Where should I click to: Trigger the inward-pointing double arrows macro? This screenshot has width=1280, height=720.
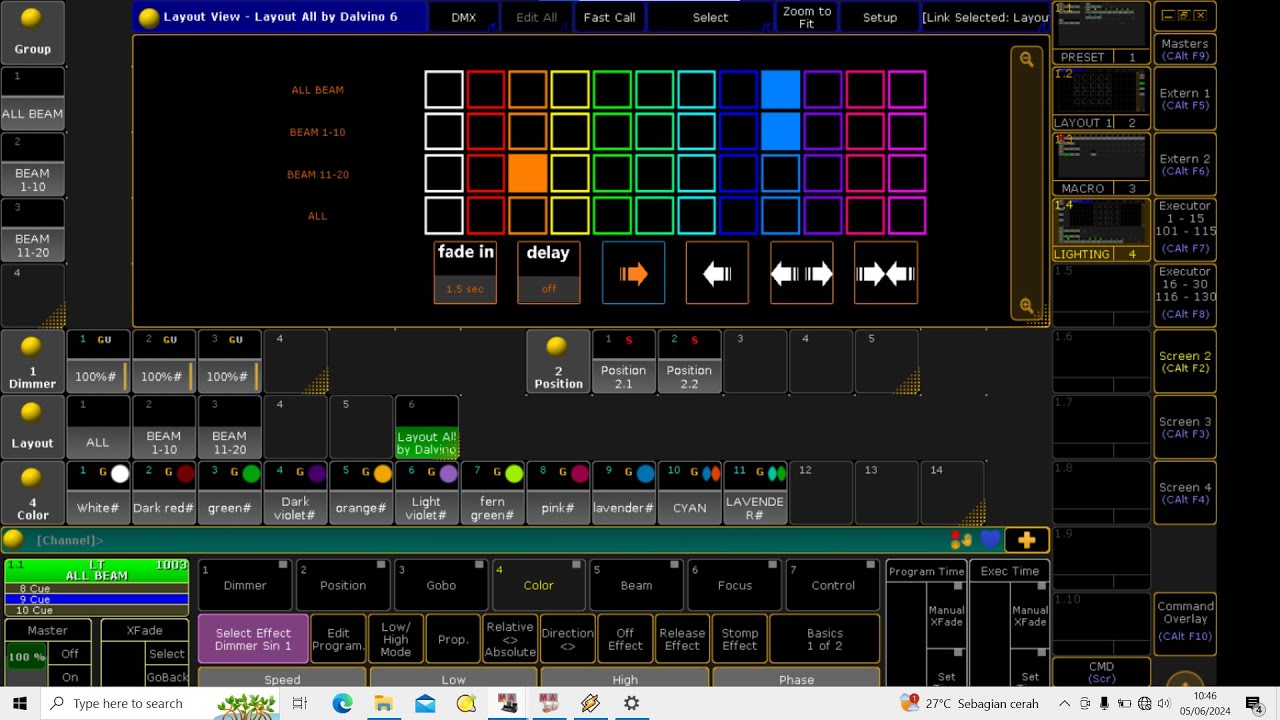point(886,273)
